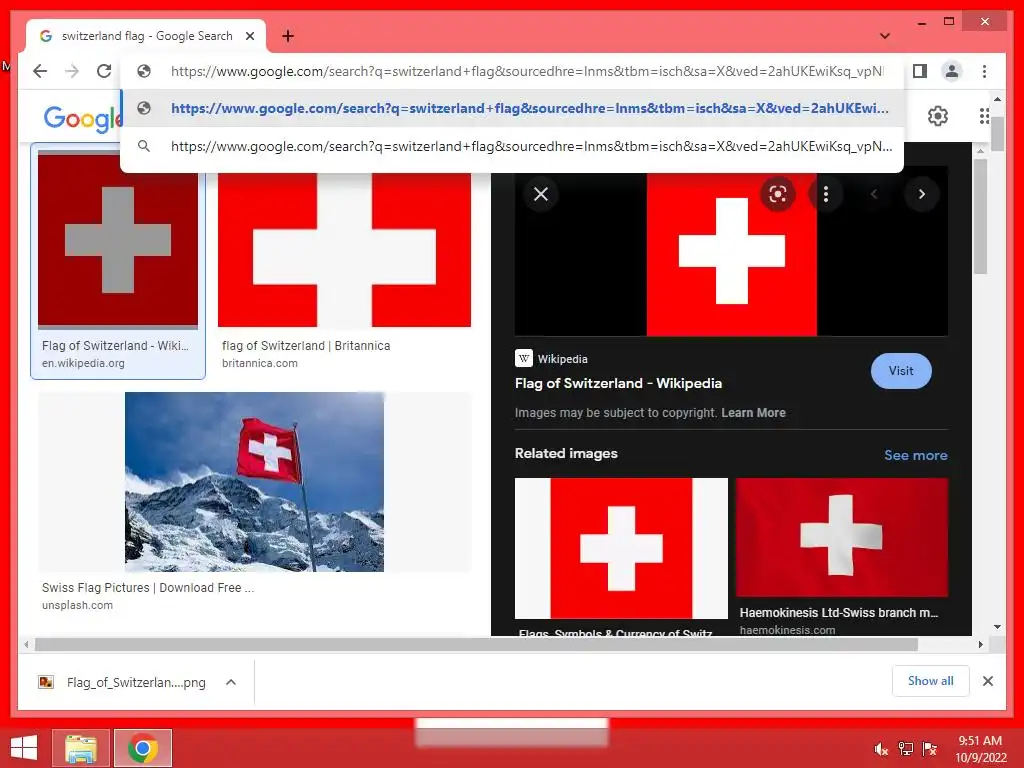Choose the search suggestion with magnifier icon
This screenshot has width=1024, height=768.
[x=513, y=146]
